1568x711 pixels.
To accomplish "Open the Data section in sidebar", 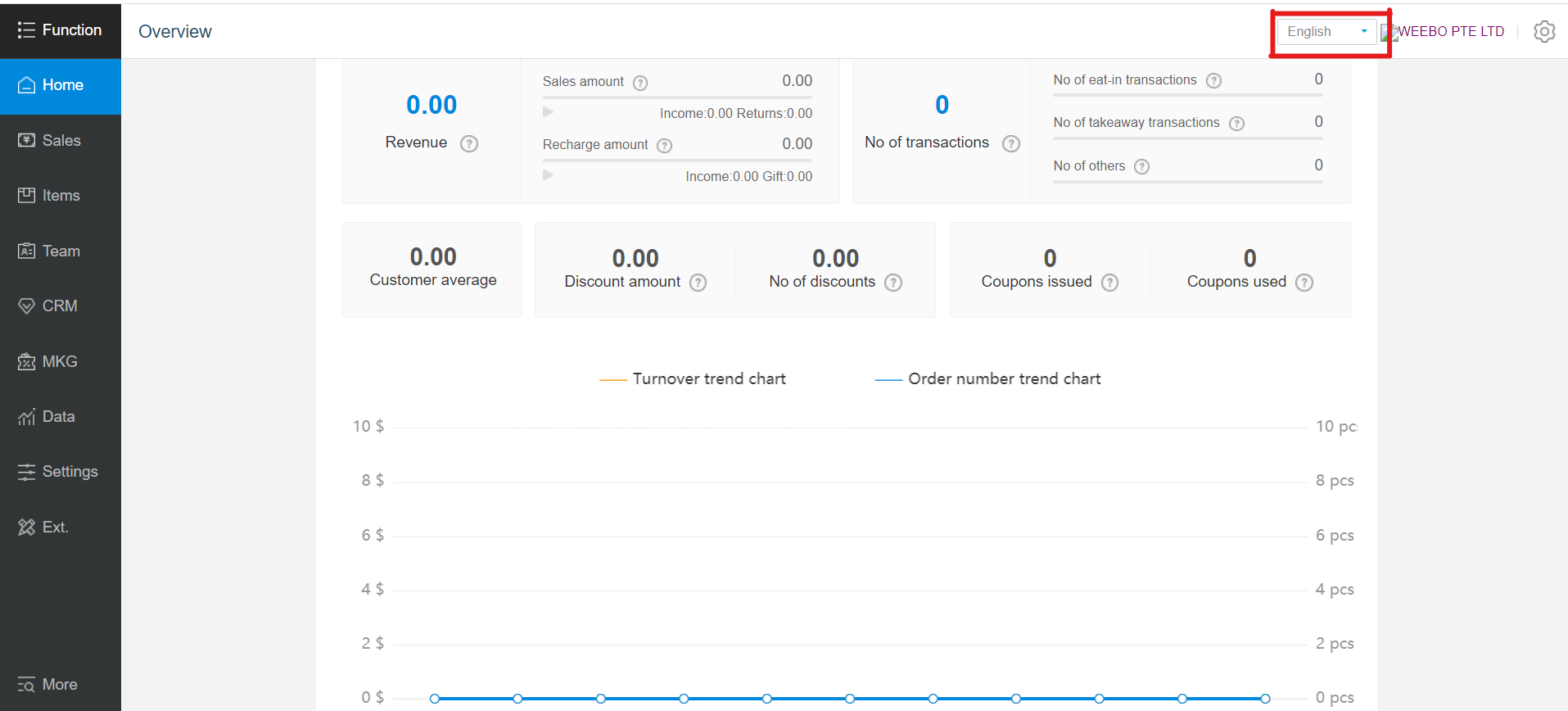I will pyautogui.click(x=61, y=416).
